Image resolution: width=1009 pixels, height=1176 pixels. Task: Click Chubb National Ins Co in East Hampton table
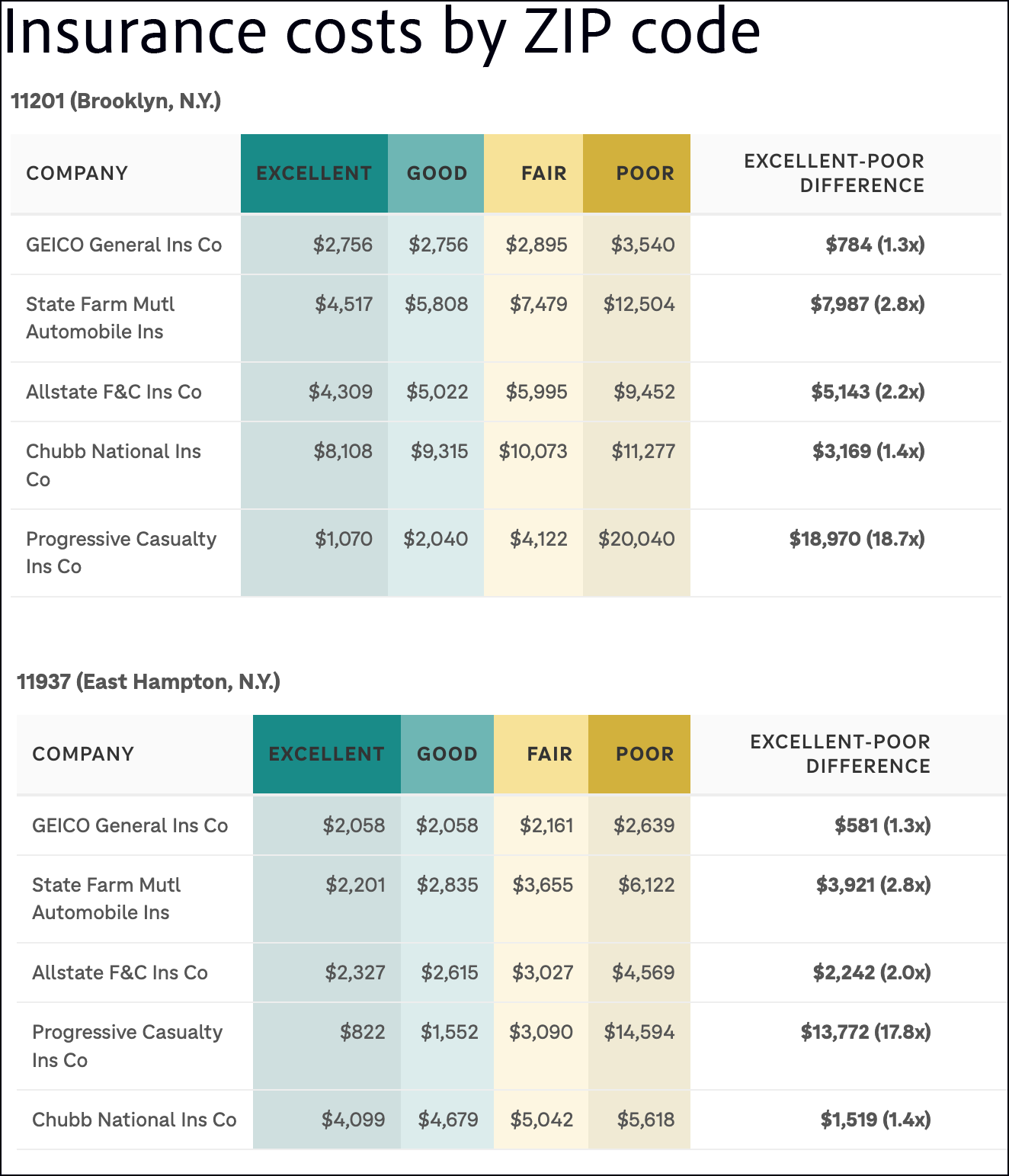tap(134, 1120)
